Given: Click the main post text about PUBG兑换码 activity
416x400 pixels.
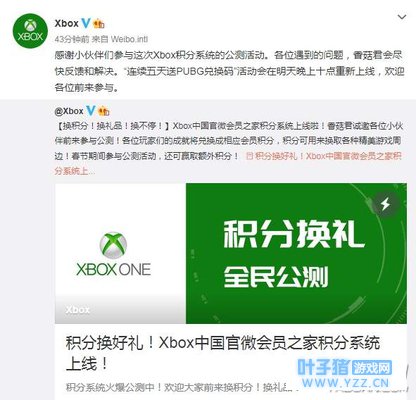Looking at the screenshot, I should click(229, 71).
